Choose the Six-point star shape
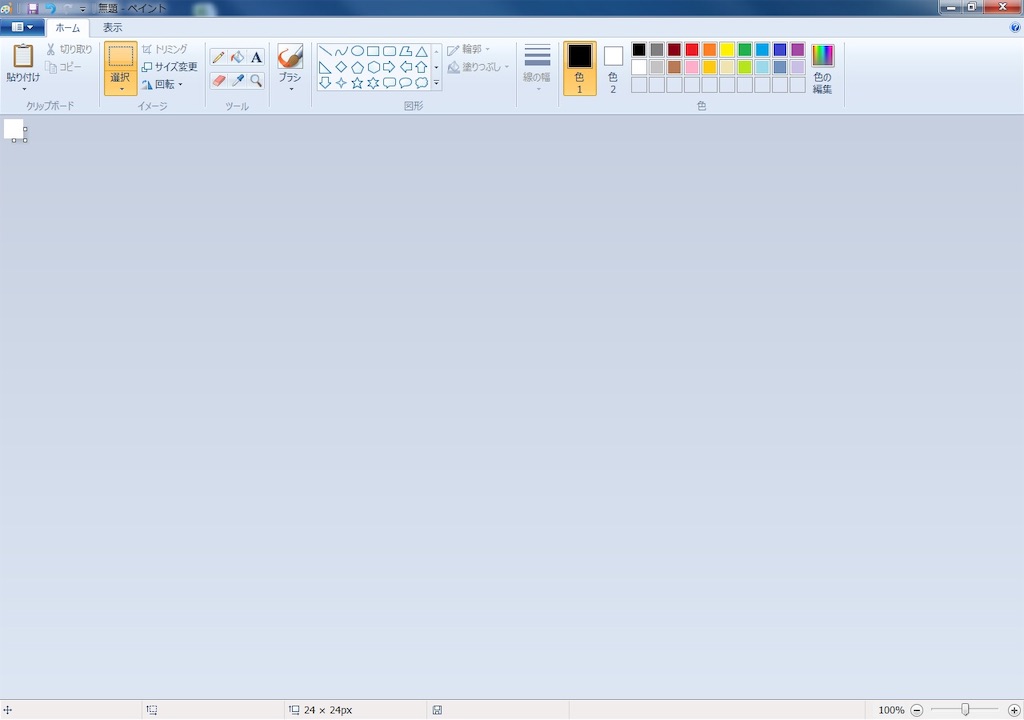1024x720 pixels. [x=373, y=82]
